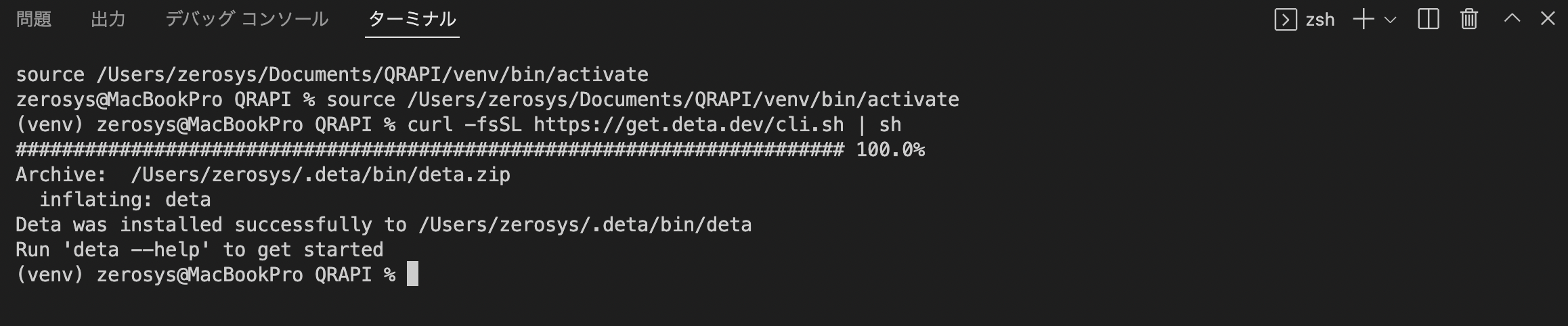Switch to the 出力 (Output) tab
The width and height of the screenshot is (1568, 326).
coord(108,19)
